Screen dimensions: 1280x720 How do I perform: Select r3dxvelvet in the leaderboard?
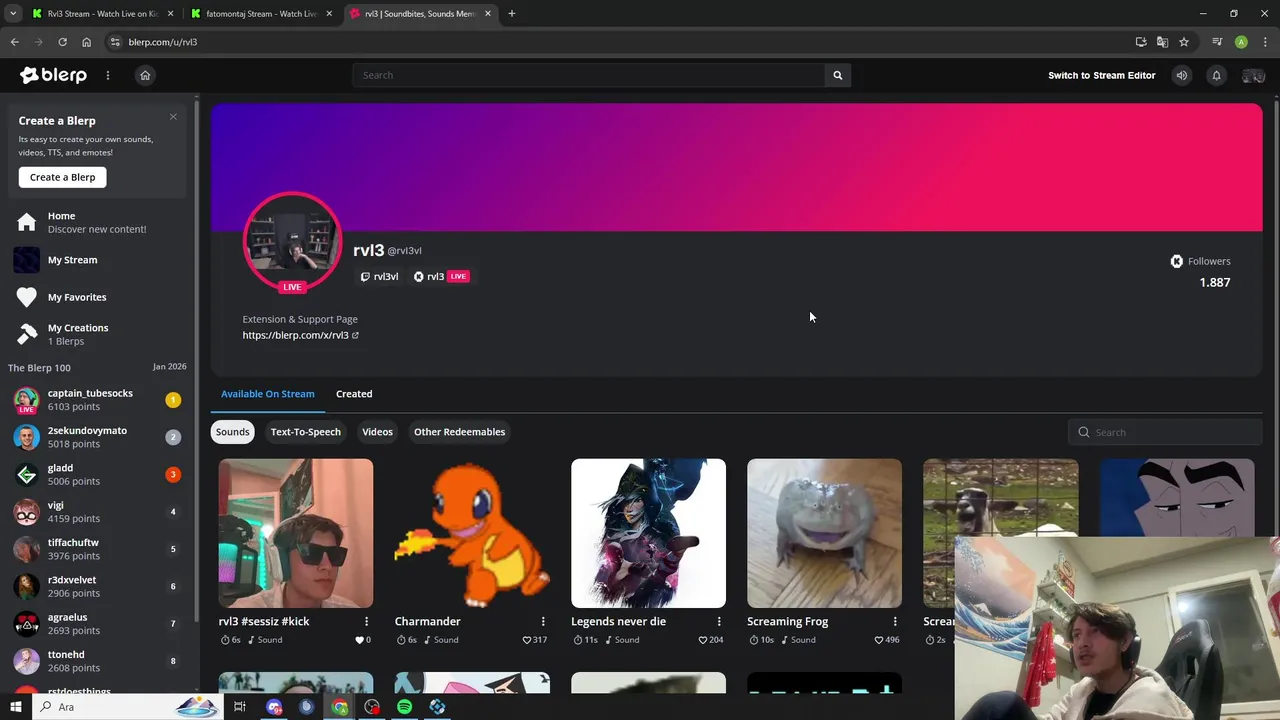tap(97, 586)
